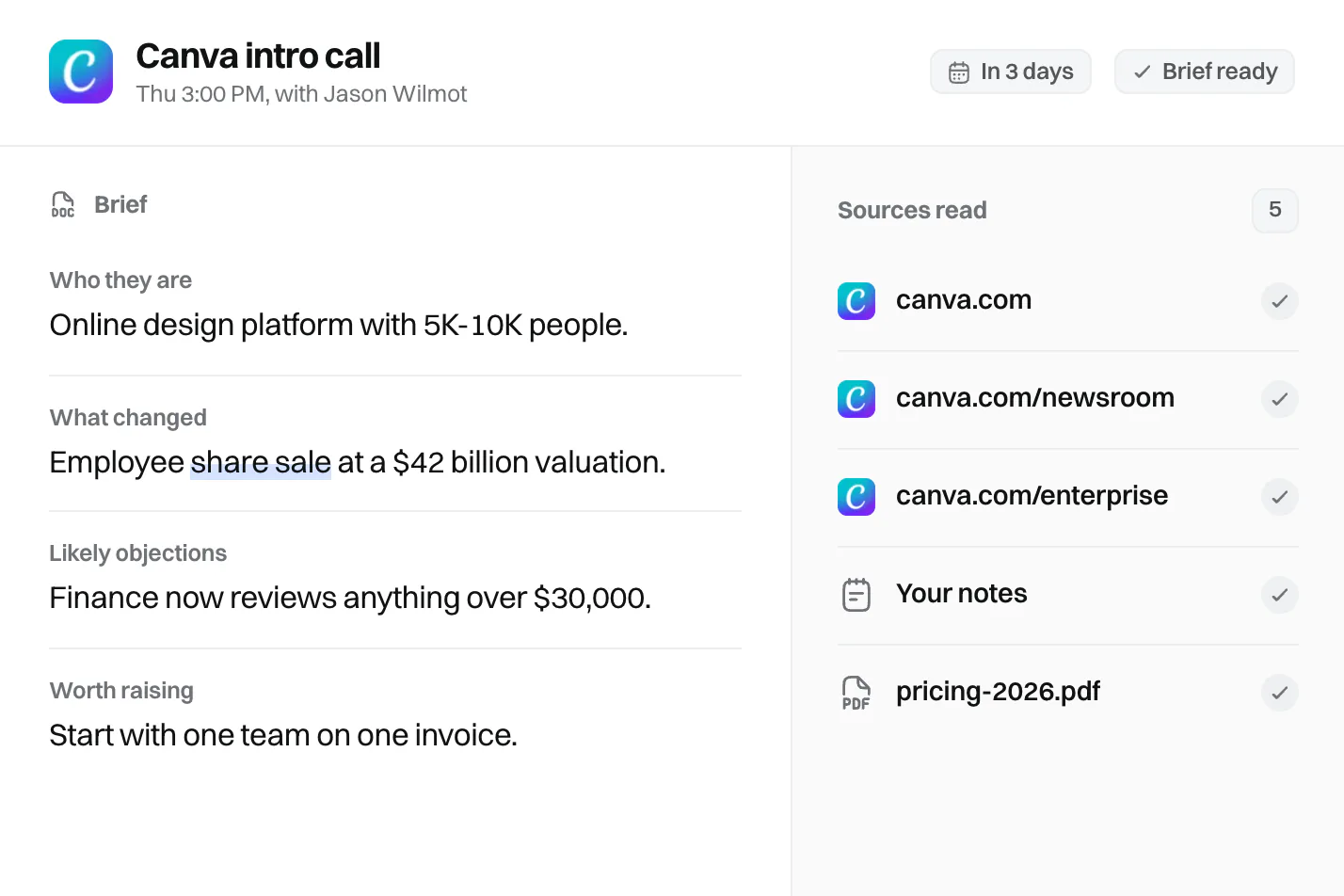Click "Thu 3:00 PM, with Jason Wilmot" subtitle
Screen dimensions: 1344x896
click(x=301, y=94)
